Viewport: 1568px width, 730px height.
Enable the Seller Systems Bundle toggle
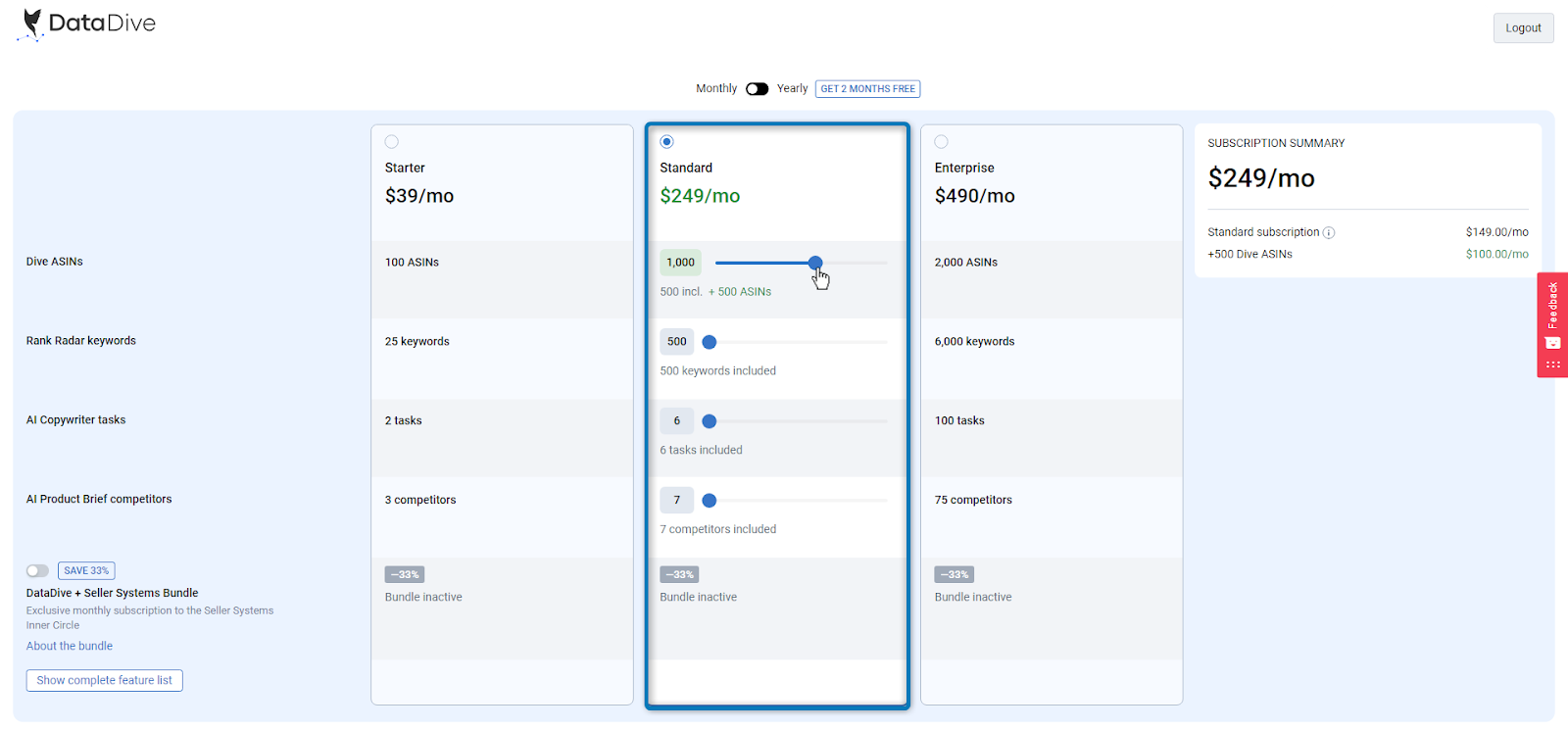click(37, 571)
